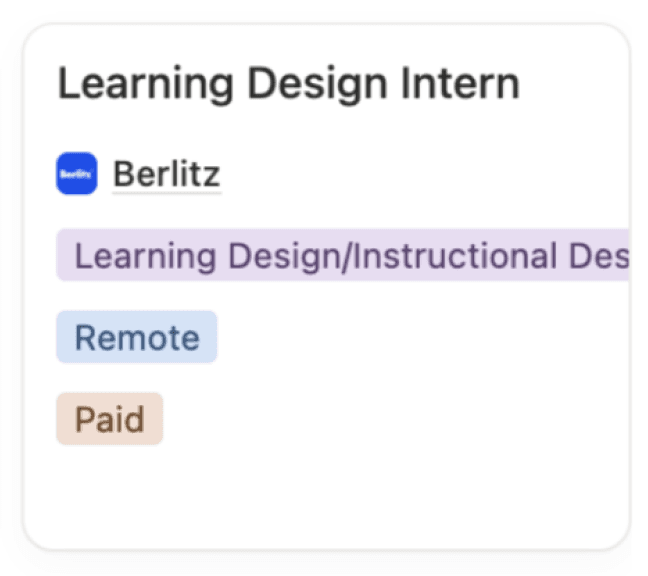Choose the Paid compensation chip

[109, 419]
